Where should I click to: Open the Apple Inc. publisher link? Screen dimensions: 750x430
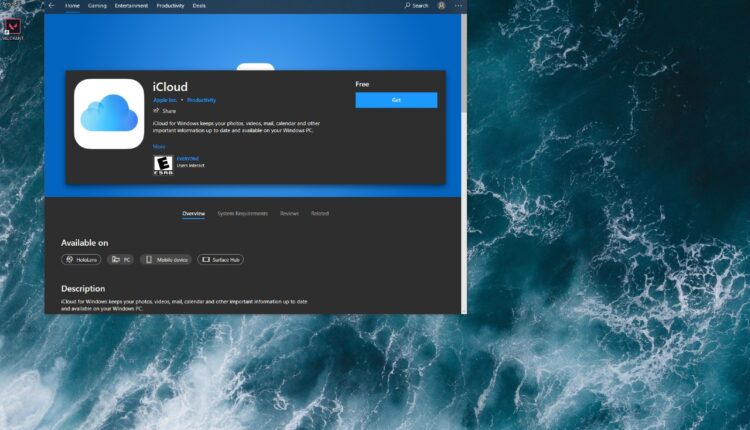pyautogui.click(x=166, y=100)
